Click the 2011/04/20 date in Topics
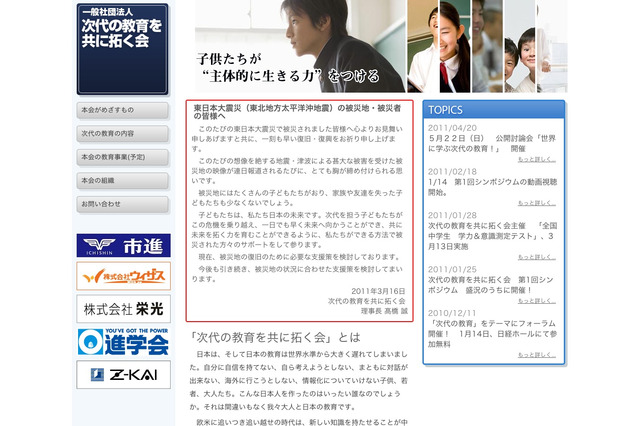The height and width of the screenshot is (426, 640). 452,128
